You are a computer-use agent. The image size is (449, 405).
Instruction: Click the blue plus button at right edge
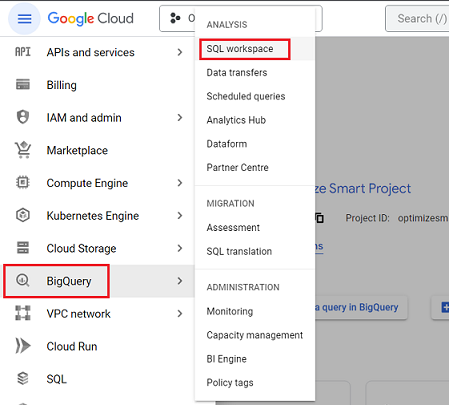[x=445, y=307]
